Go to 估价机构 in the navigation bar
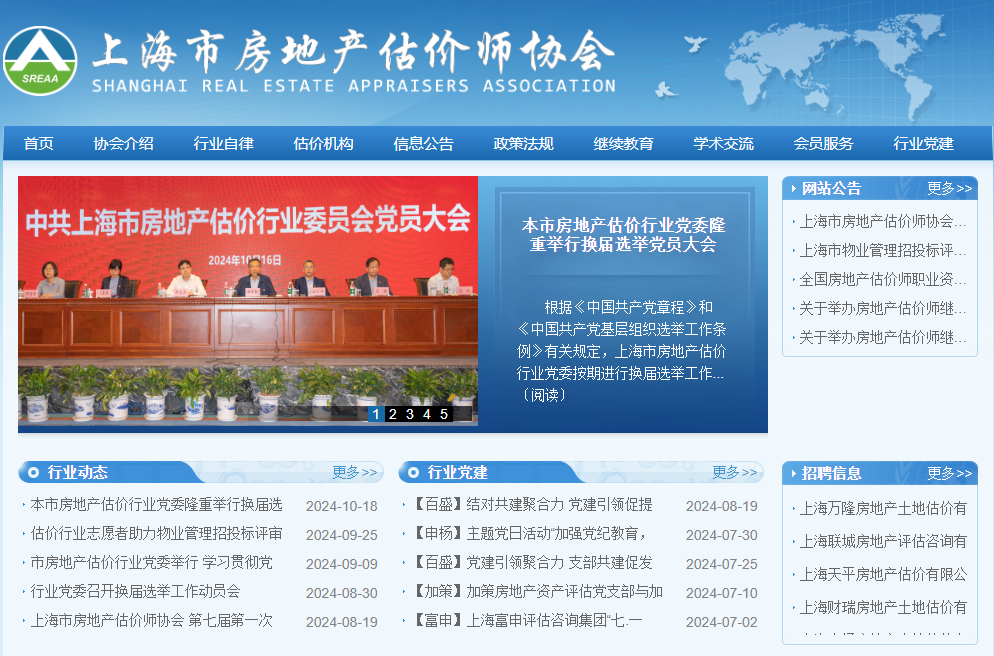994x656 pixels. [323, 144]
